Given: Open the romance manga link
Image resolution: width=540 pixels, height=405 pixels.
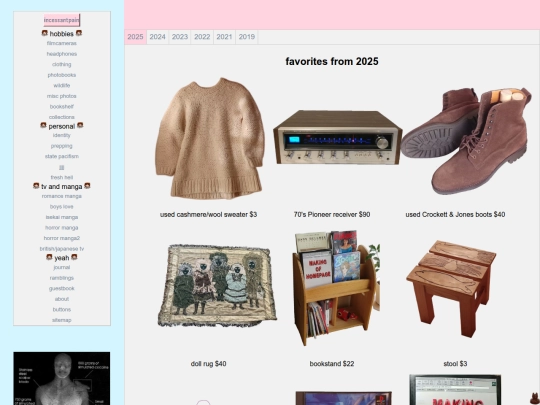Looking at the screenshot, I should 62,196.
